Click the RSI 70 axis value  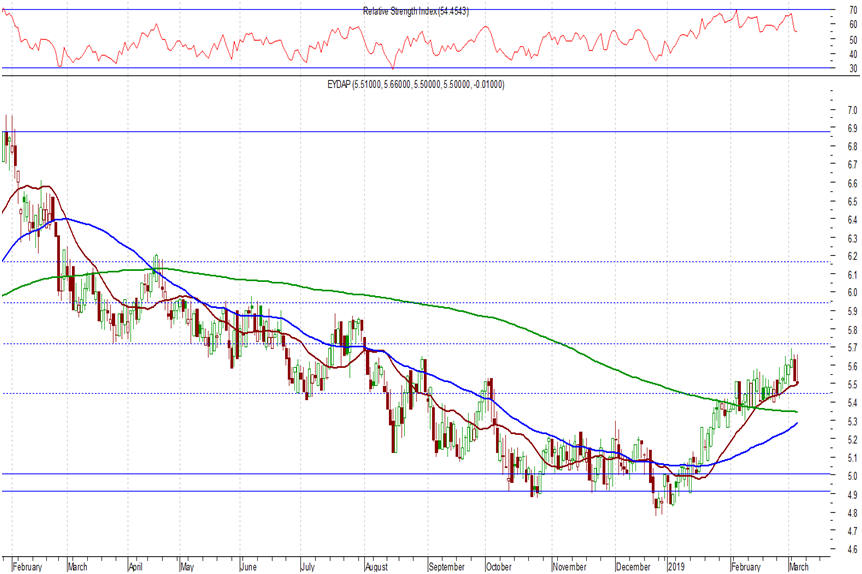coord(853,10)
